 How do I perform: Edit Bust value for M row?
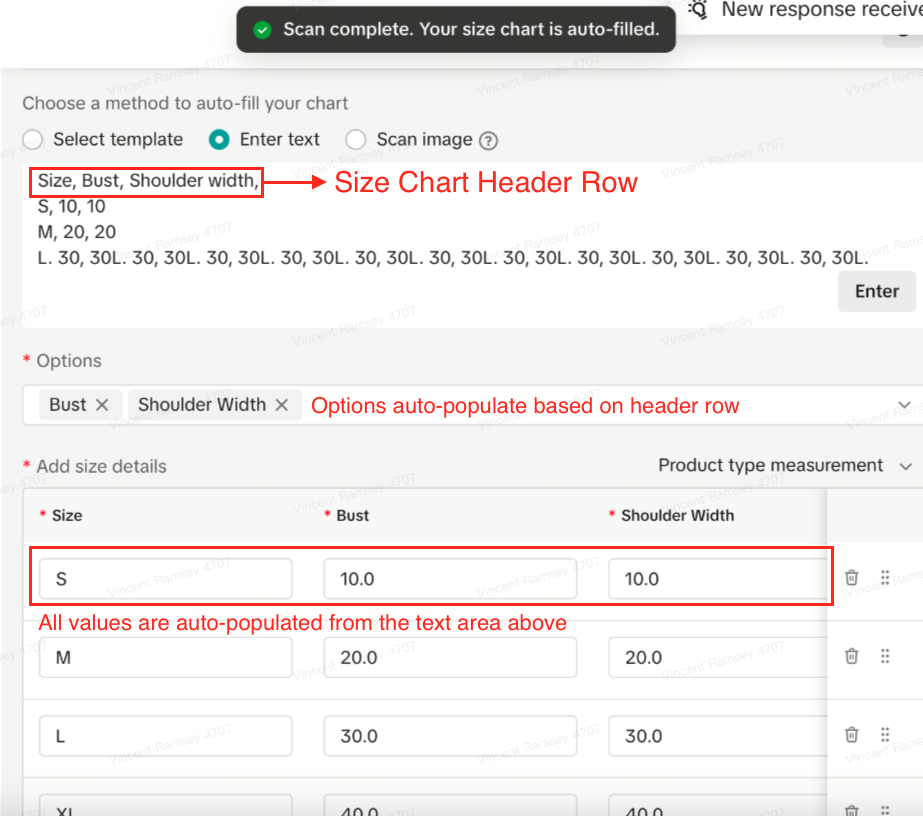450,657
